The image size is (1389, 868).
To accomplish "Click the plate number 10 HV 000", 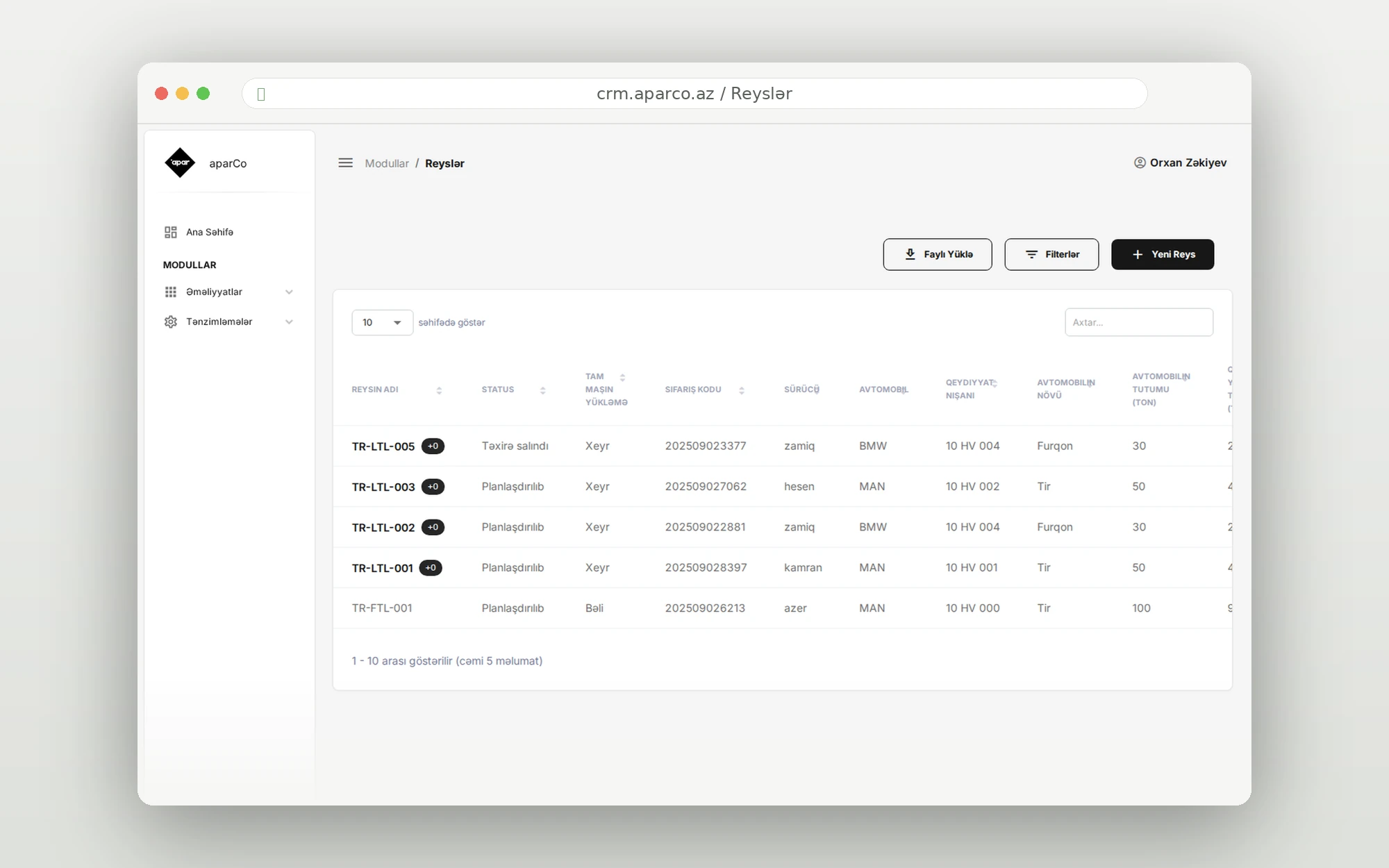I will coord(972,608).
